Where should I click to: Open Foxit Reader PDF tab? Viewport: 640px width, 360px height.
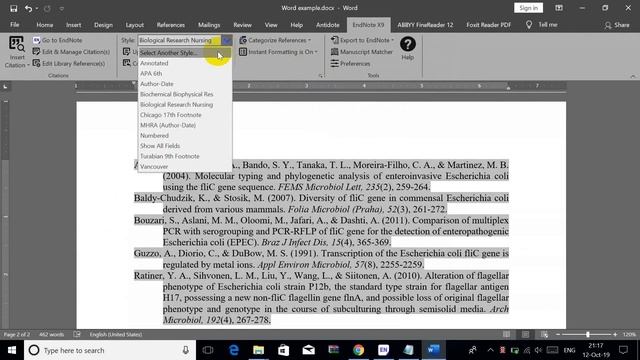pyautogui.click(x=489, y=25)
